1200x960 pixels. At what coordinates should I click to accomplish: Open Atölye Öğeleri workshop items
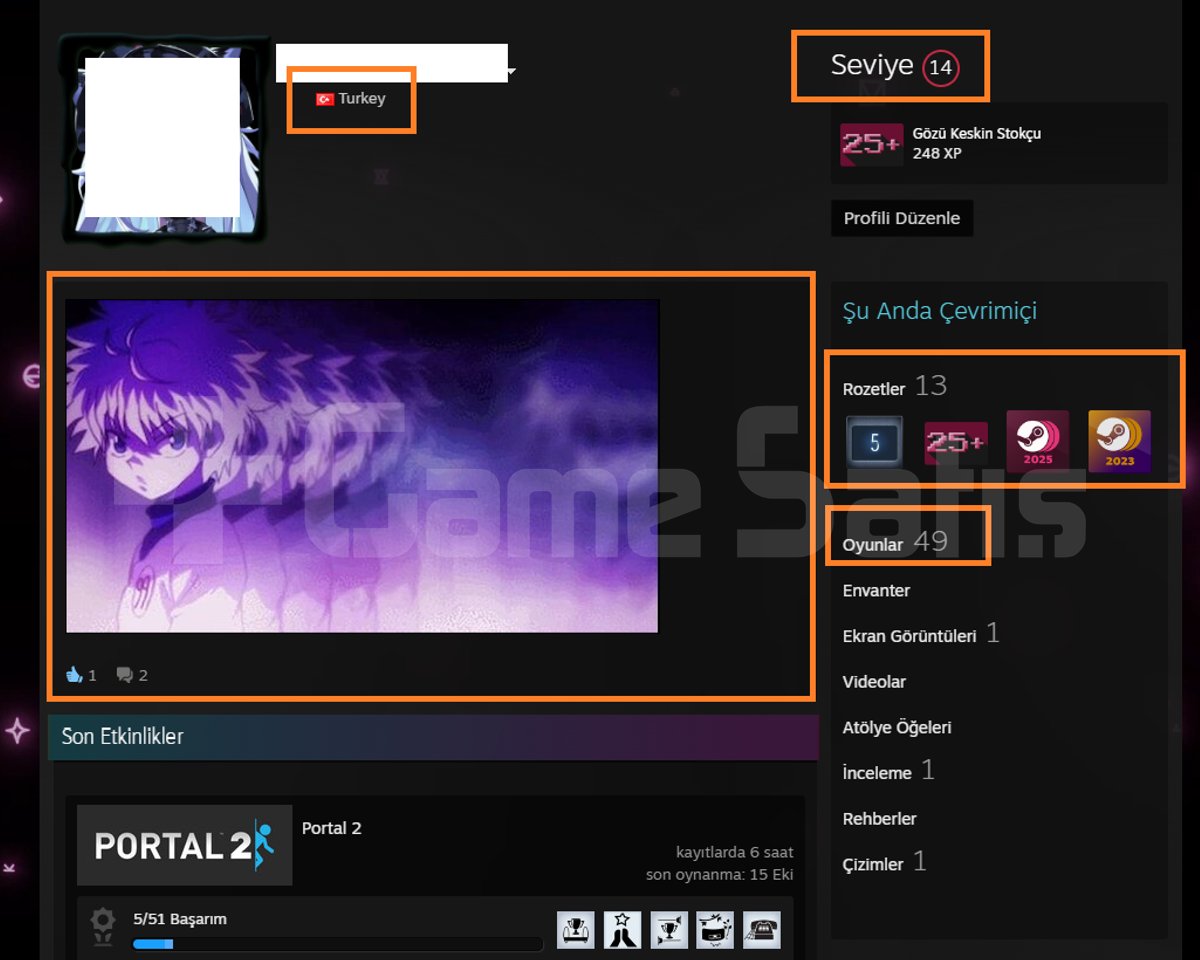click(897, 728)
